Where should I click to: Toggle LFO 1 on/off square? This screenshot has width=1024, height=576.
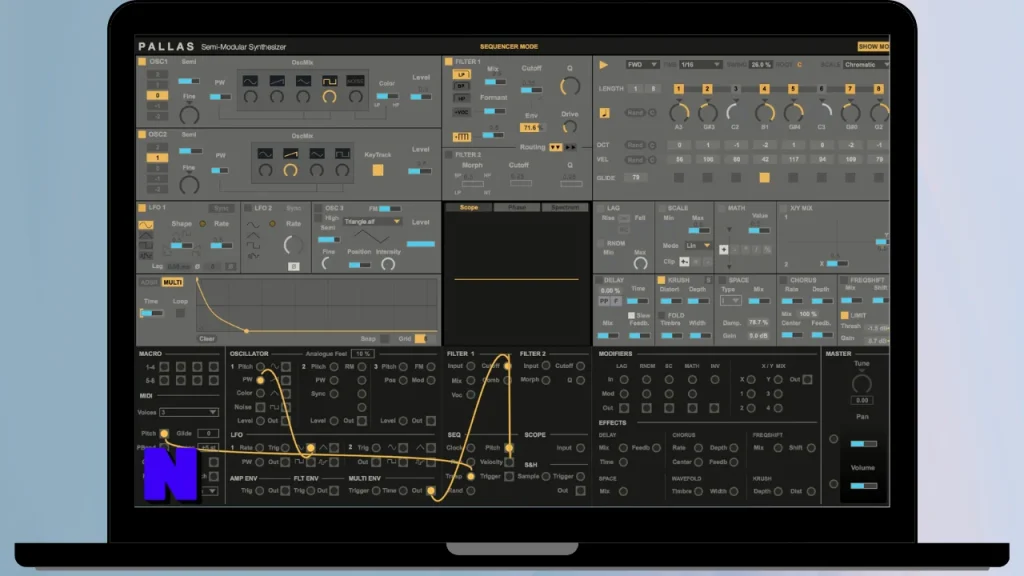[x=142, y=208]
